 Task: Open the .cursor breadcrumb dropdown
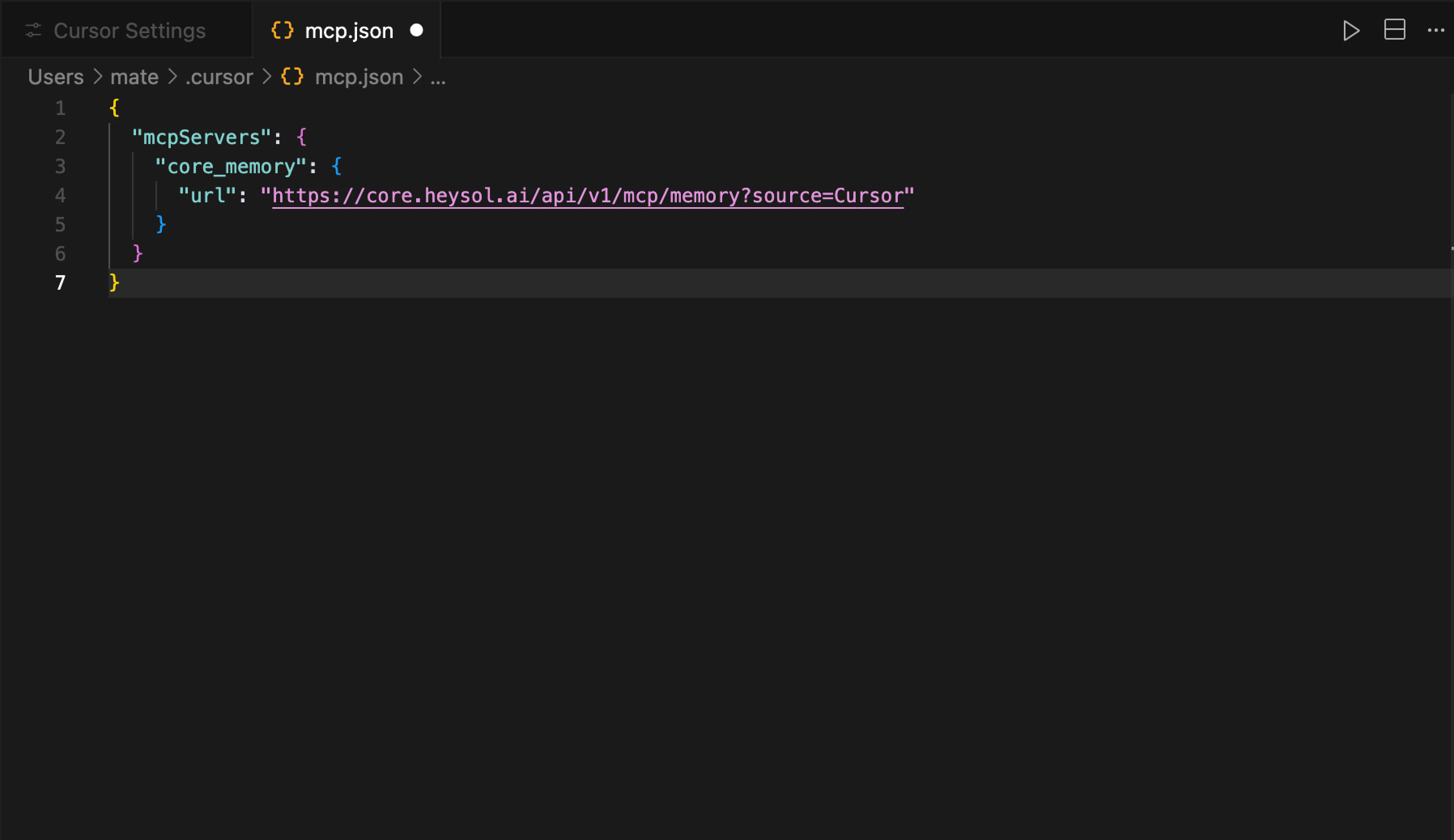219,77
